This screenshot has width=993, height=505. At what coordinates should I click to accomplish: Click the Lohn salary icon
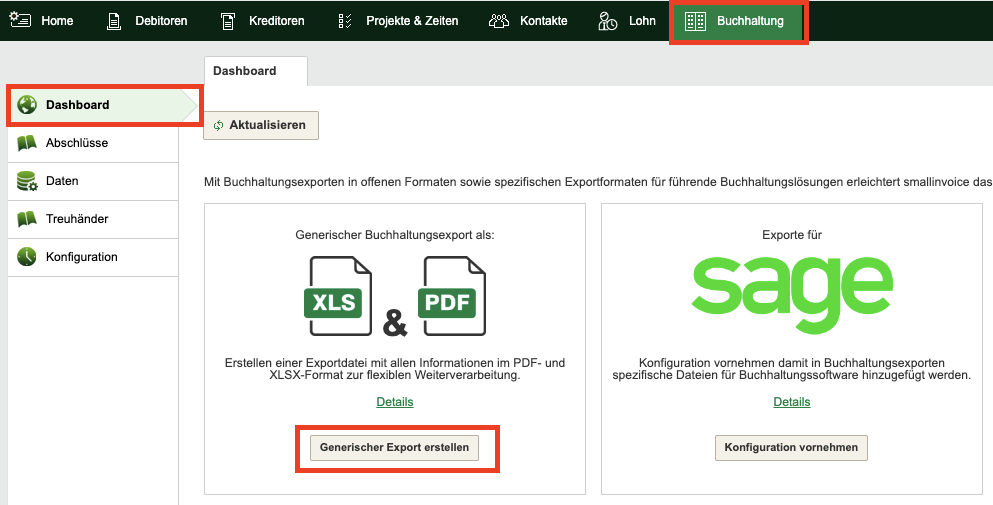pyautogui.click(x=608, y=21)
